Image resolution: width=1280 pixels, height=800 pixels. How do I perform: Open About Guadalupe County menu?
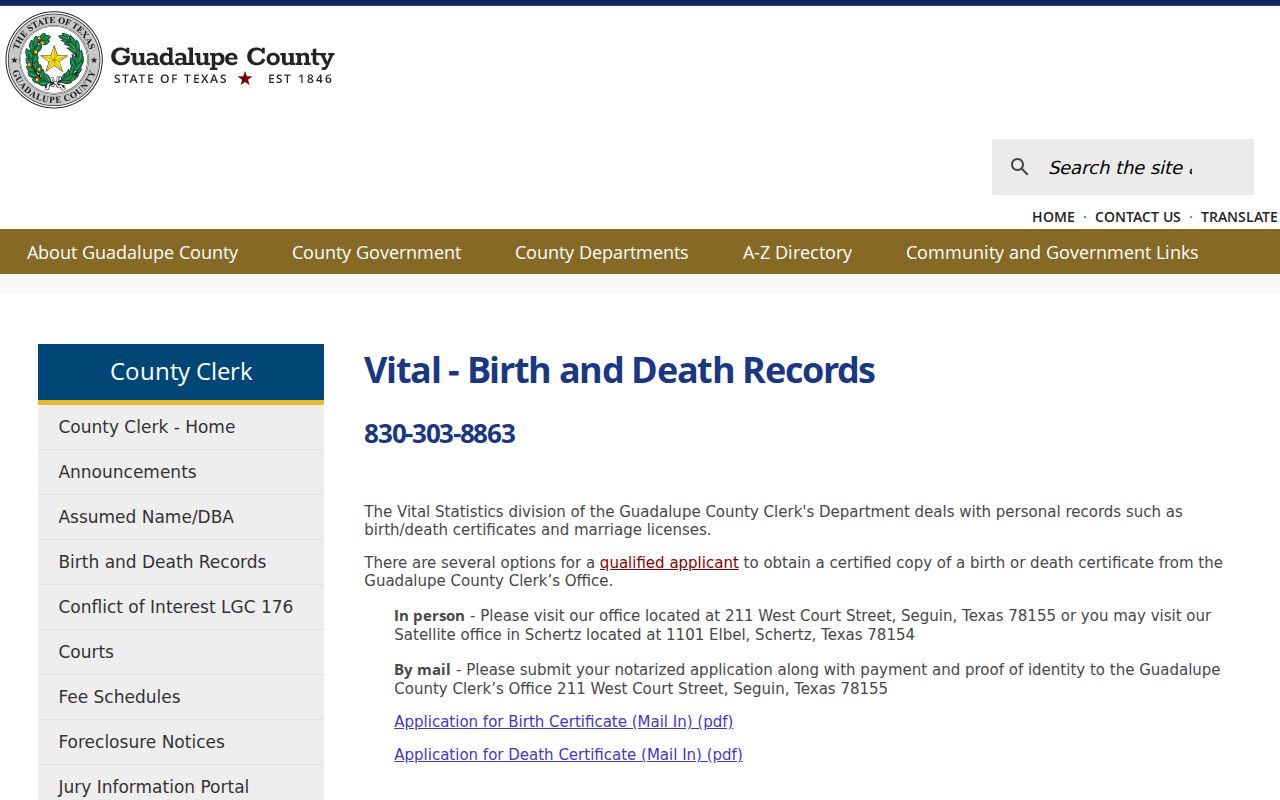[132, 252]
